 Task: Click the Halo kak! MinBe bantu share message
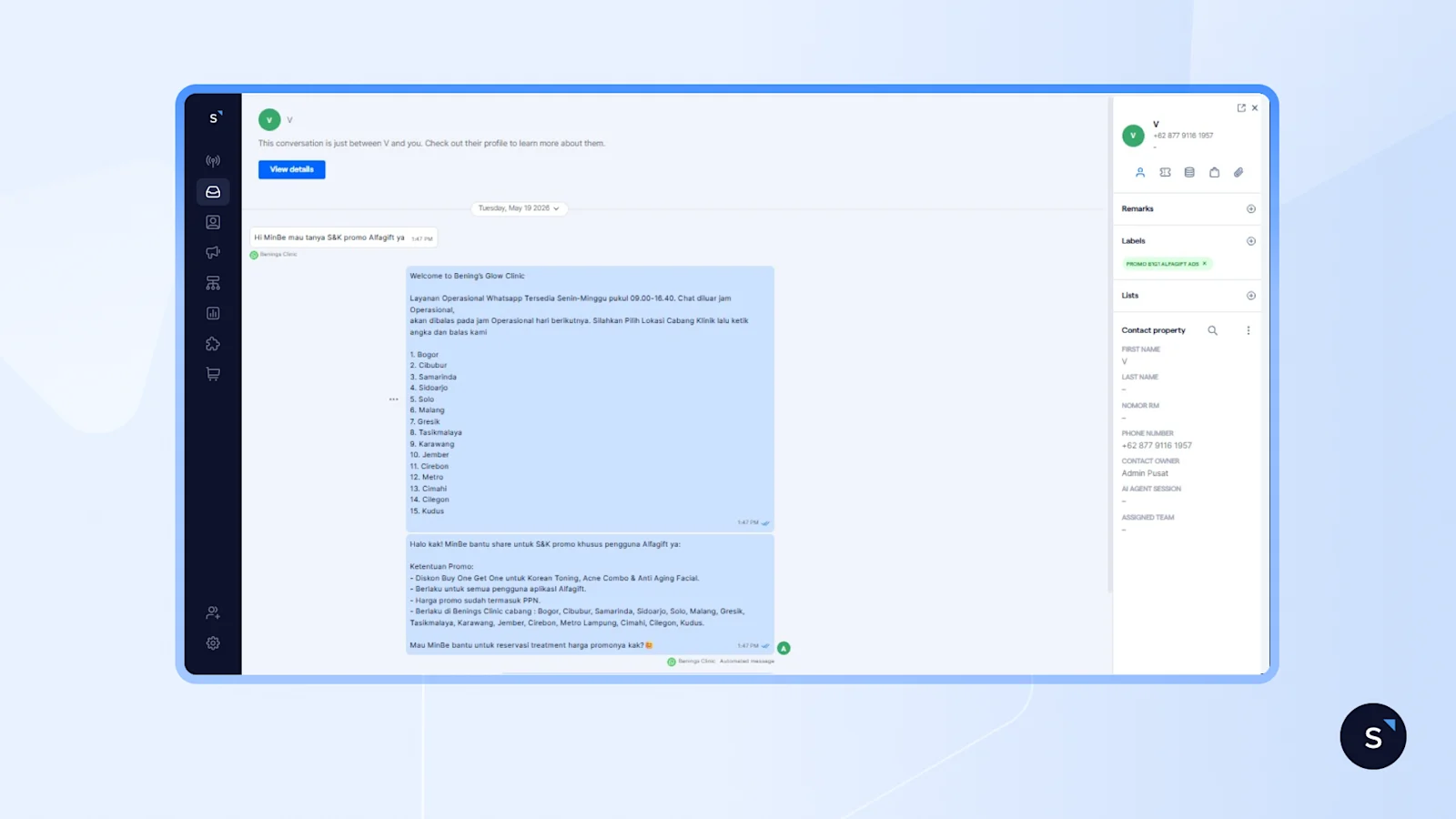point(590,594)
